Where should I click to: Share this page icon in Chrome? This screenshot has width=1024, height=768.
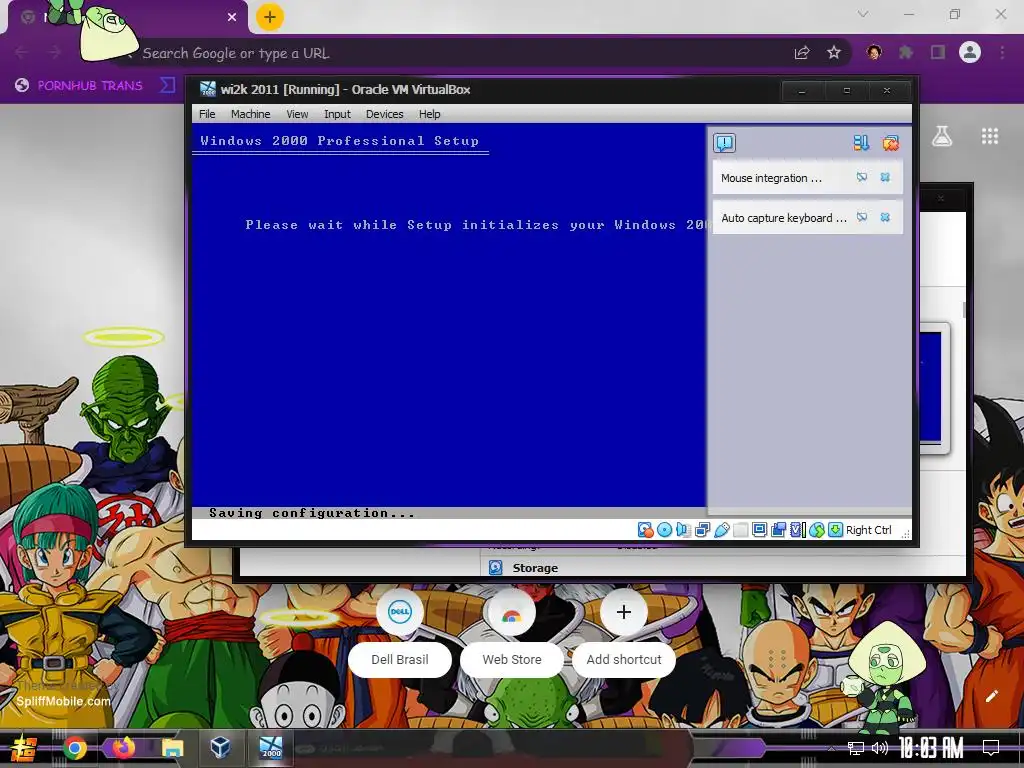(x=802, y=53)
